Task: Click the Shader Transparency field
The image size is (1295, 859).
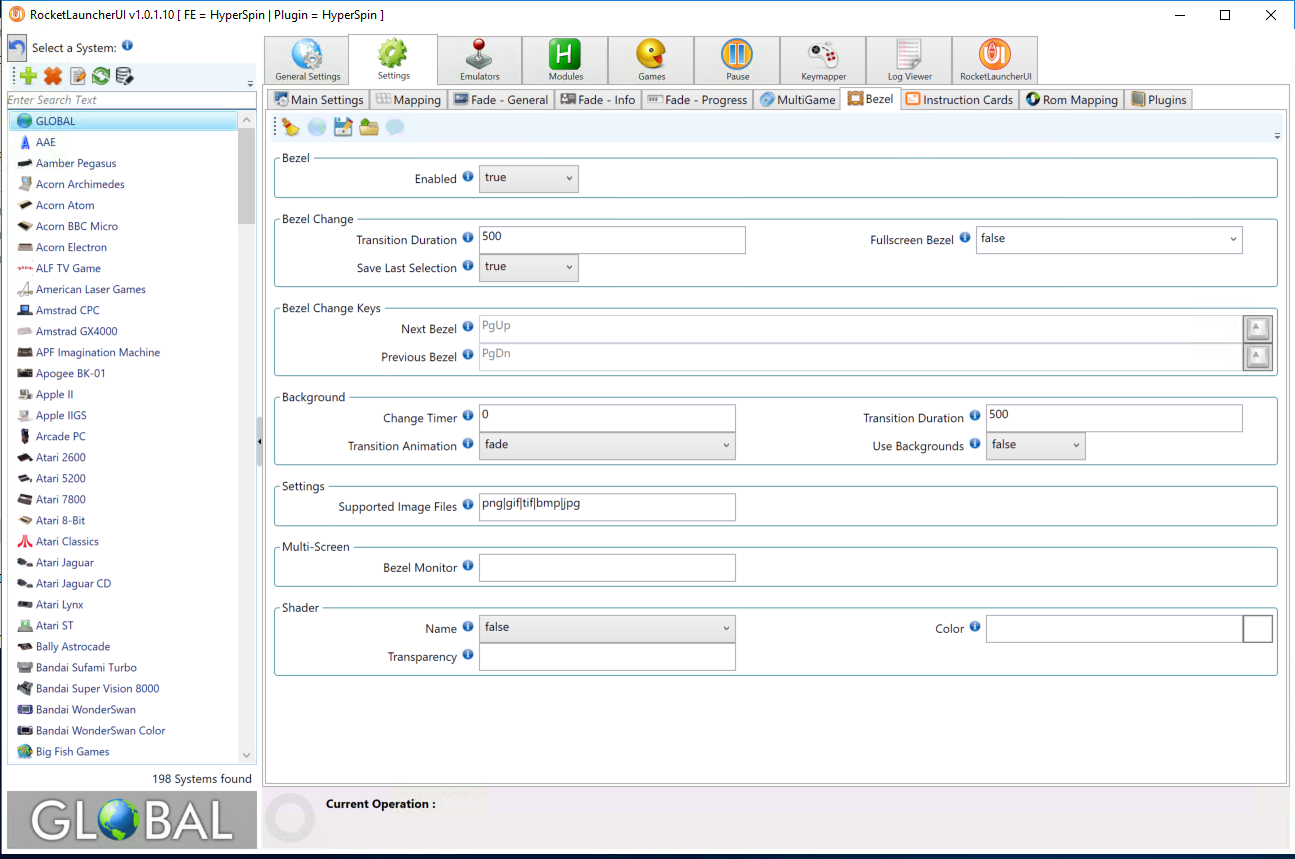Action: tap(607, 657)
